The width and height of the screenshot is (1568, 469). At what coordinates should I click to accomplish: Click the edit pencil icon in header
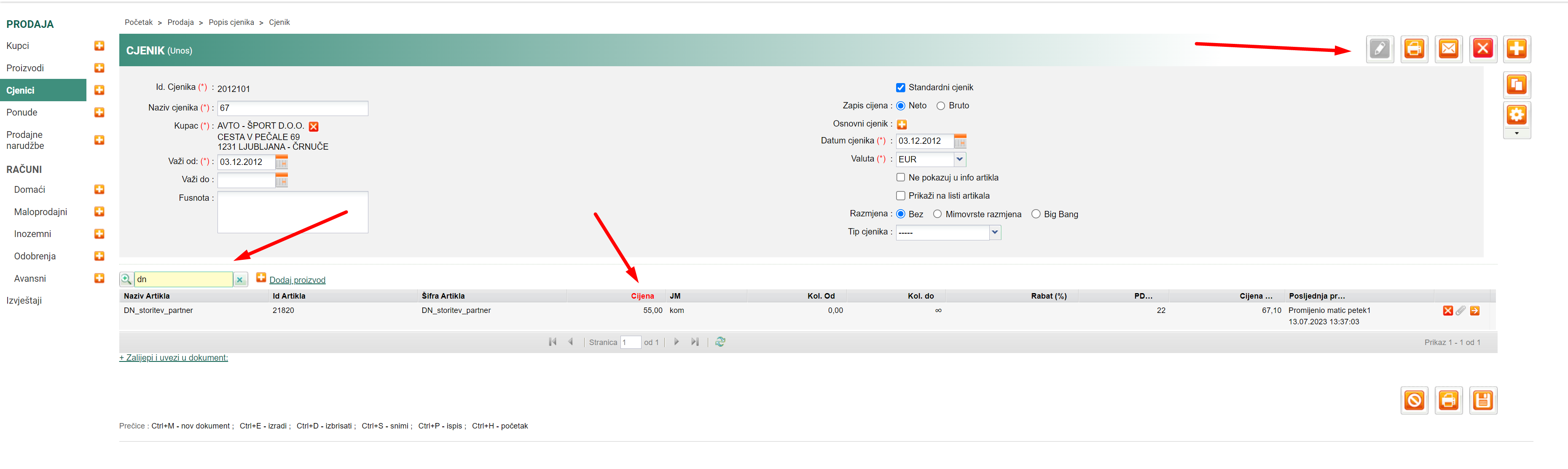coord(1379,49)
